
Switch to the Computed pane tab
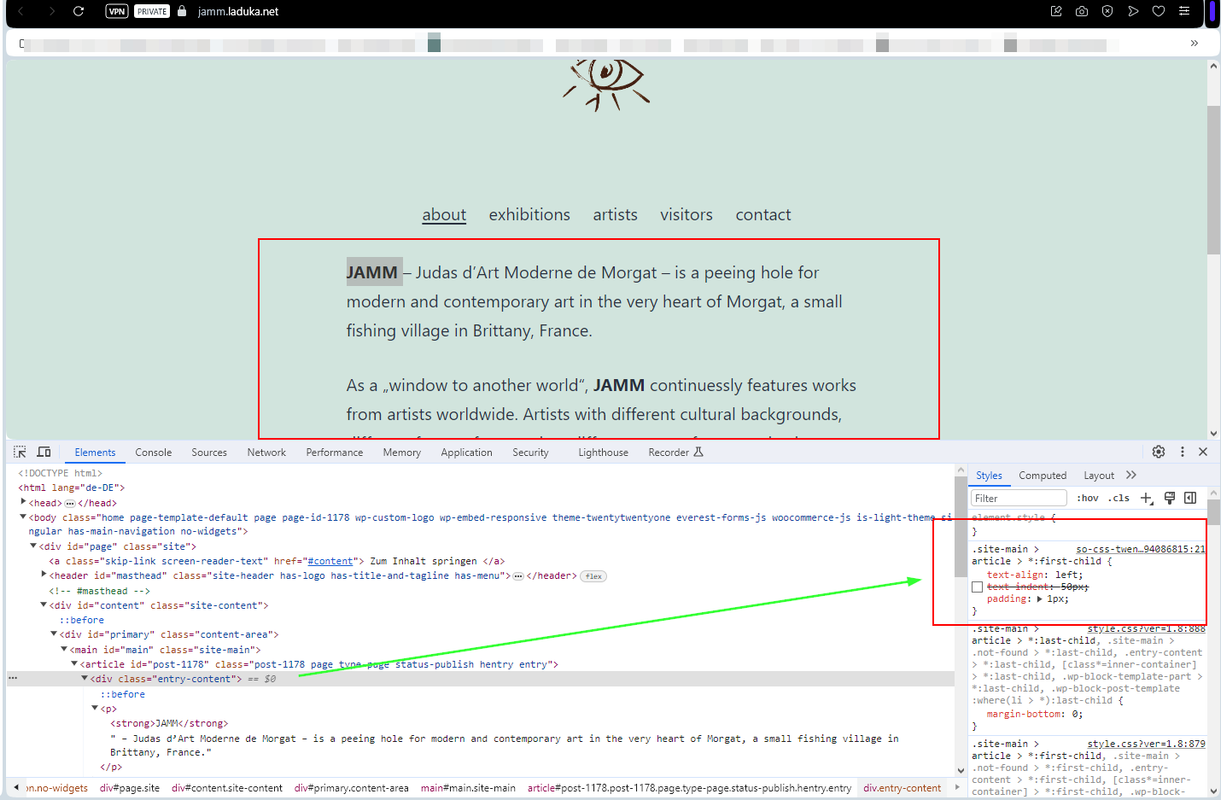[1043, 476]
